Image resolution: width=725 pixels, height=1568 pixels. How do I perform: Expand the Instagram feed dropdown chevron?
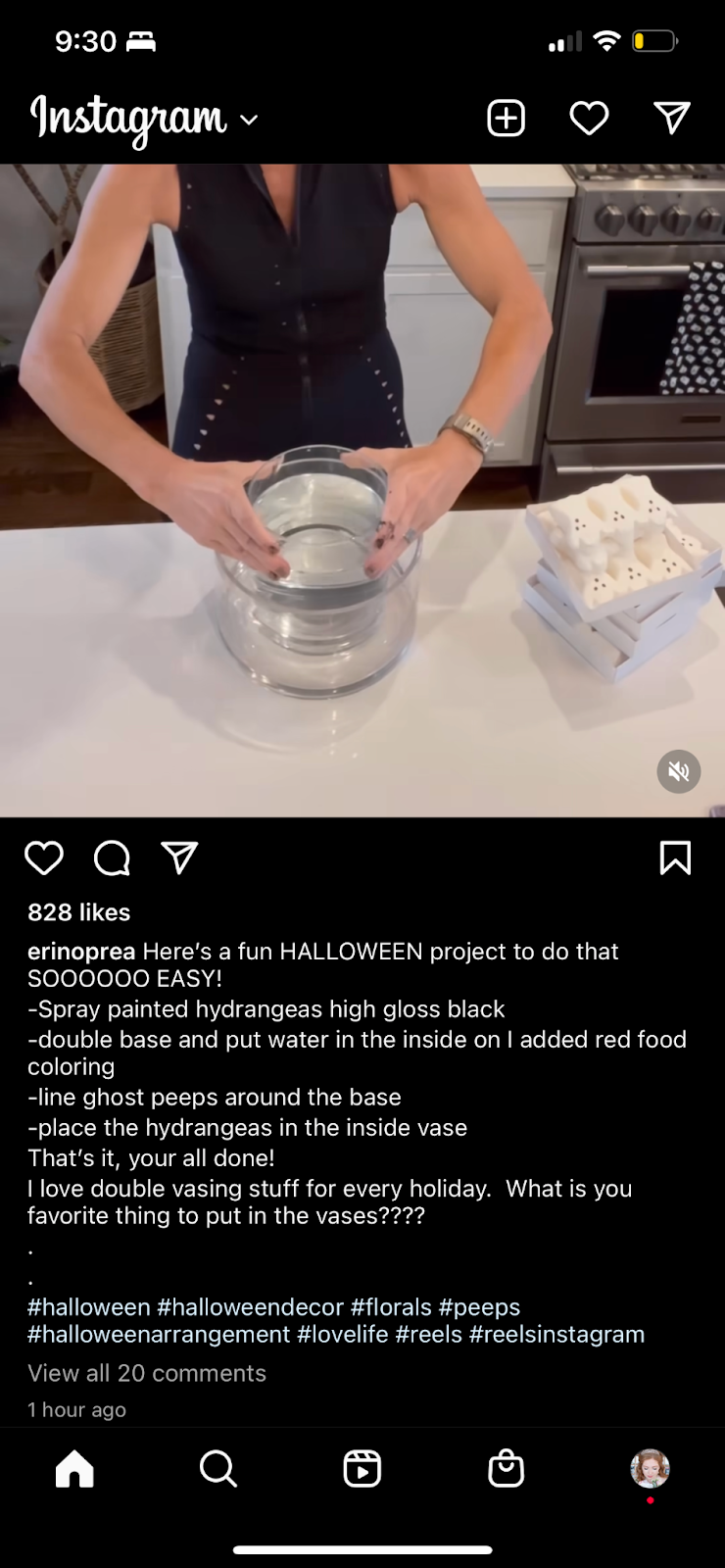[249, 120]
